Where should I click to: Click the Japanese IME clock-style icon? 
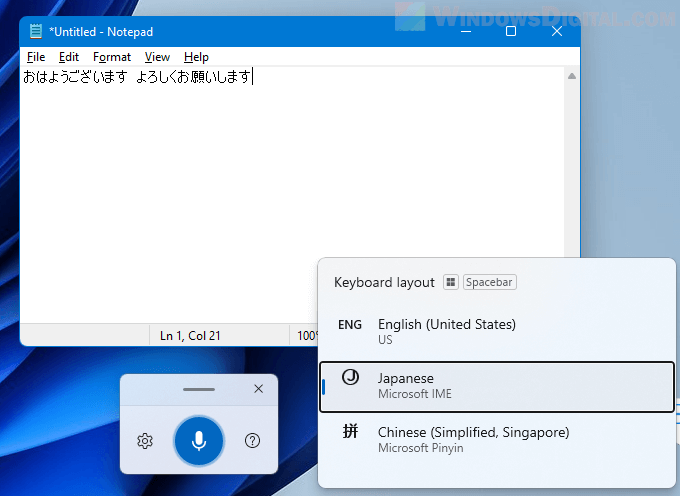coord(350,378)
